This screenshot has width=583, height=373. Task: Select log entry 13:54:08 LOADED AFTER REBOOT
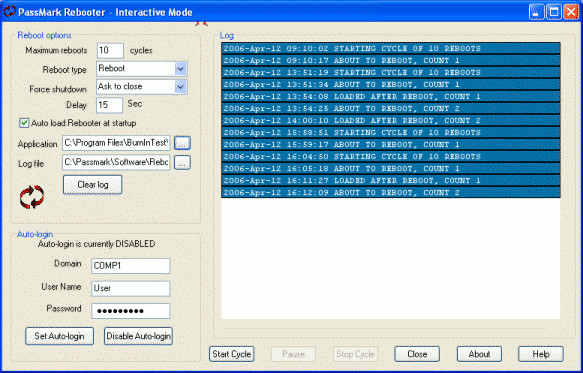(x=391, y=96)
